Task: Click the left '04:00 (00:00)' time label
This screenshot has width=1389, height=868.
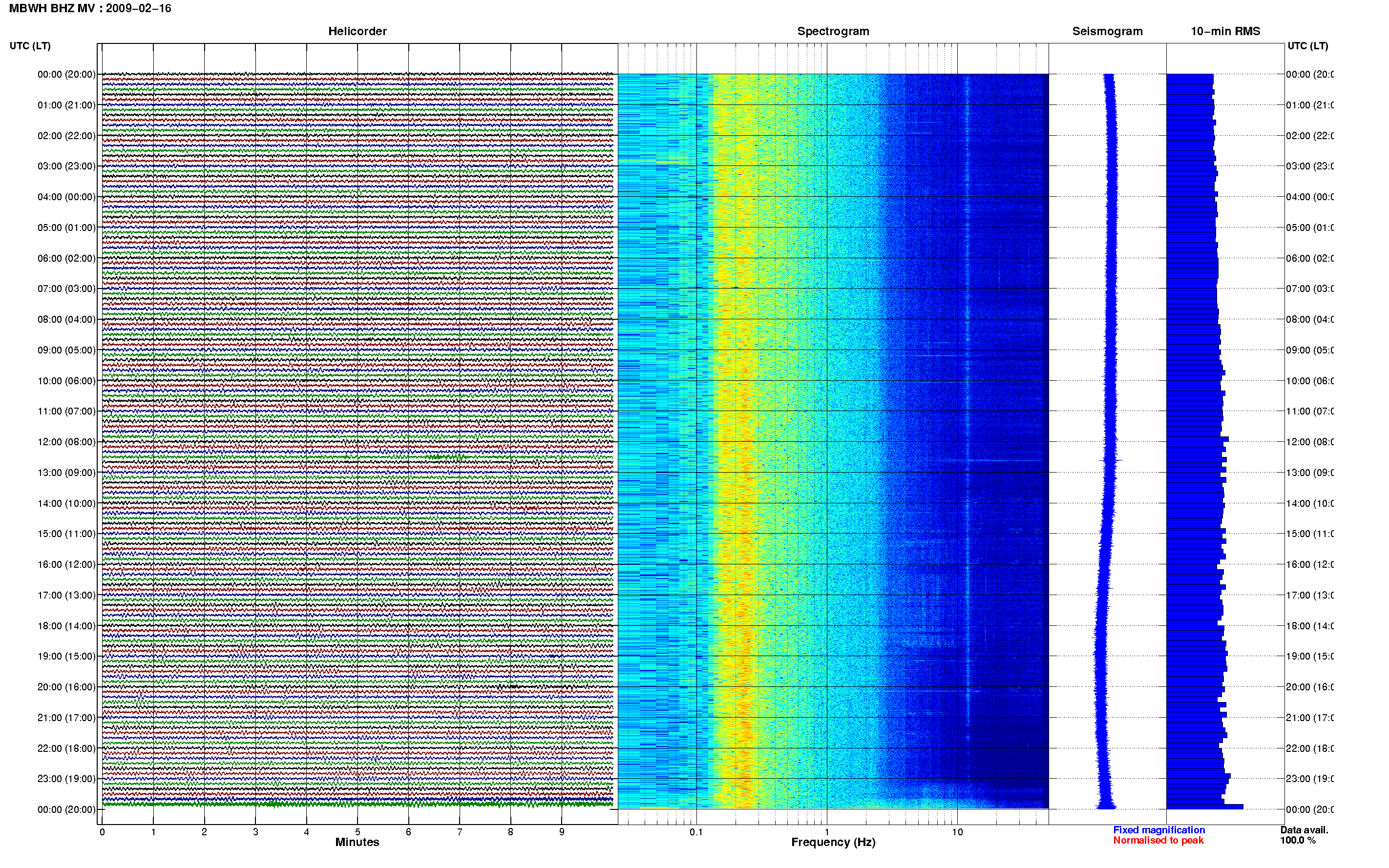Action: coord(66,197)
